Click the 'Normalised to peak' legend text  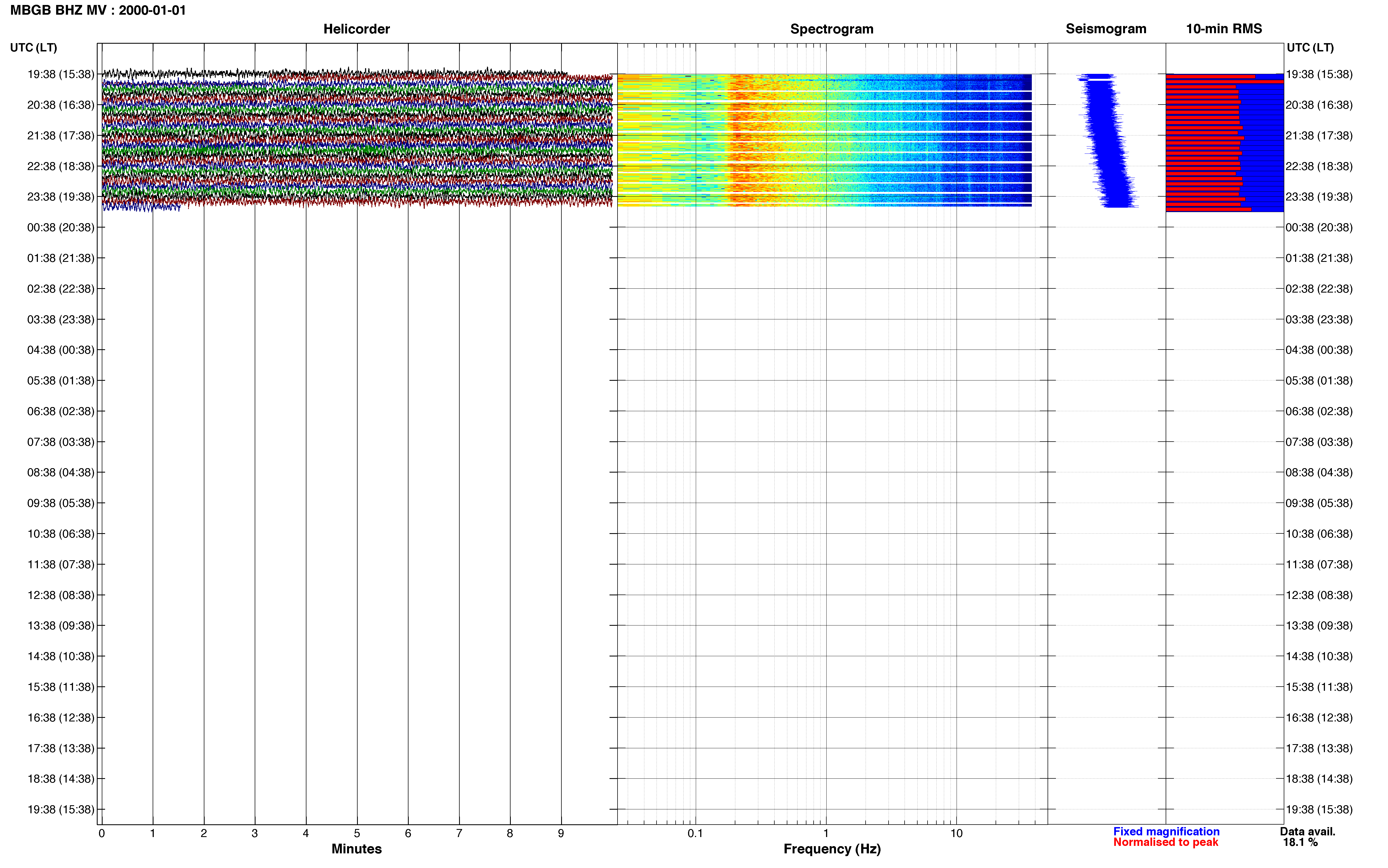tap(1165, 842)
